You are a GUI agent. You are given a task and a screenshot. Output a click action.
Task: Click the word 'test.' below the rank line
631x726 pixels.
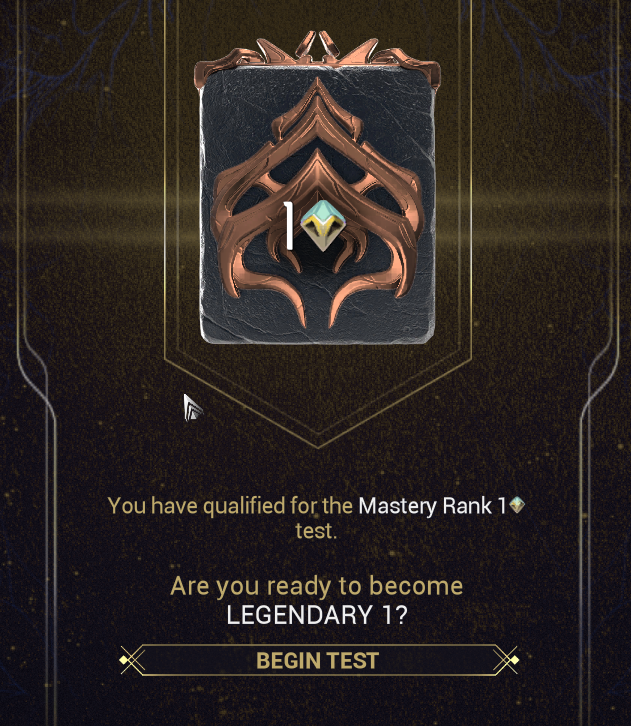click(x=316, y=531)
